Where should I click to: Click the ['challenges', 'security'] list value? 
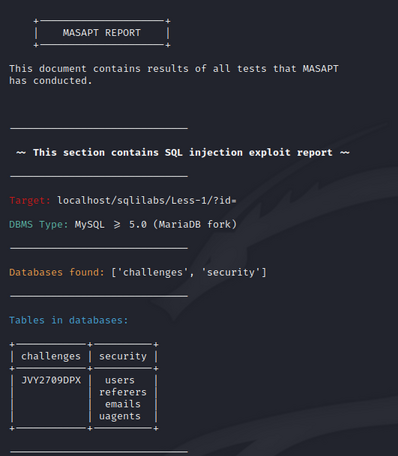click(x=189, y=272)
